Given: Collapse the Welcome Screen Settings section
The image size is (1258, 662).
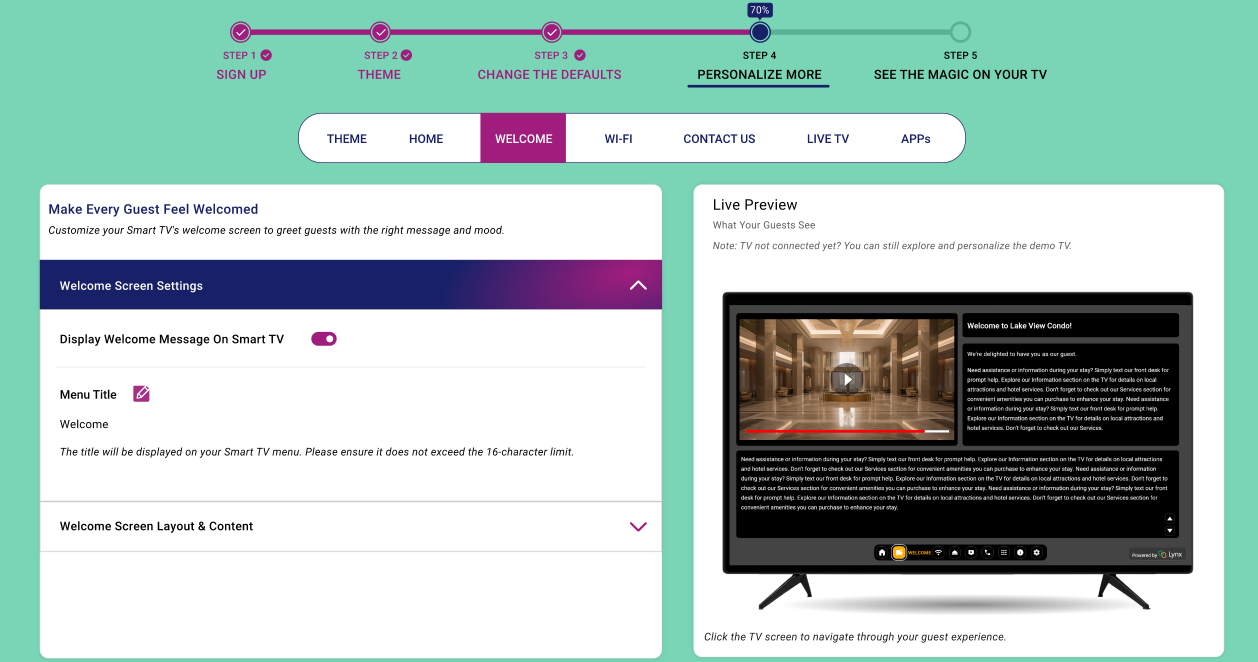Looking at the screenshot, I should (x=638, y=285).
